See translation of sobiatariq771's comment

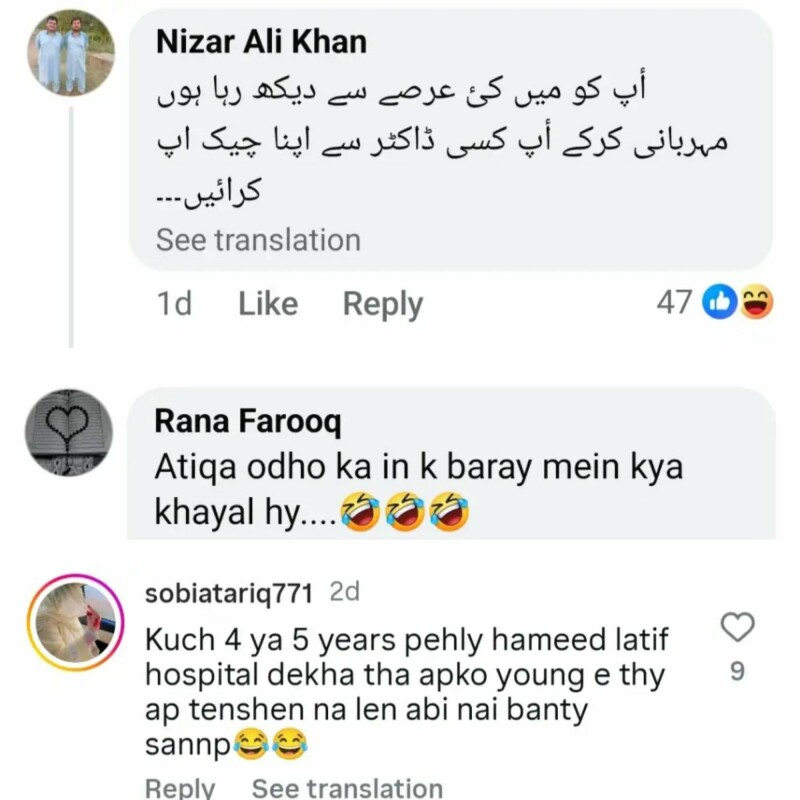pyautogui.click(x=347, y=788)
